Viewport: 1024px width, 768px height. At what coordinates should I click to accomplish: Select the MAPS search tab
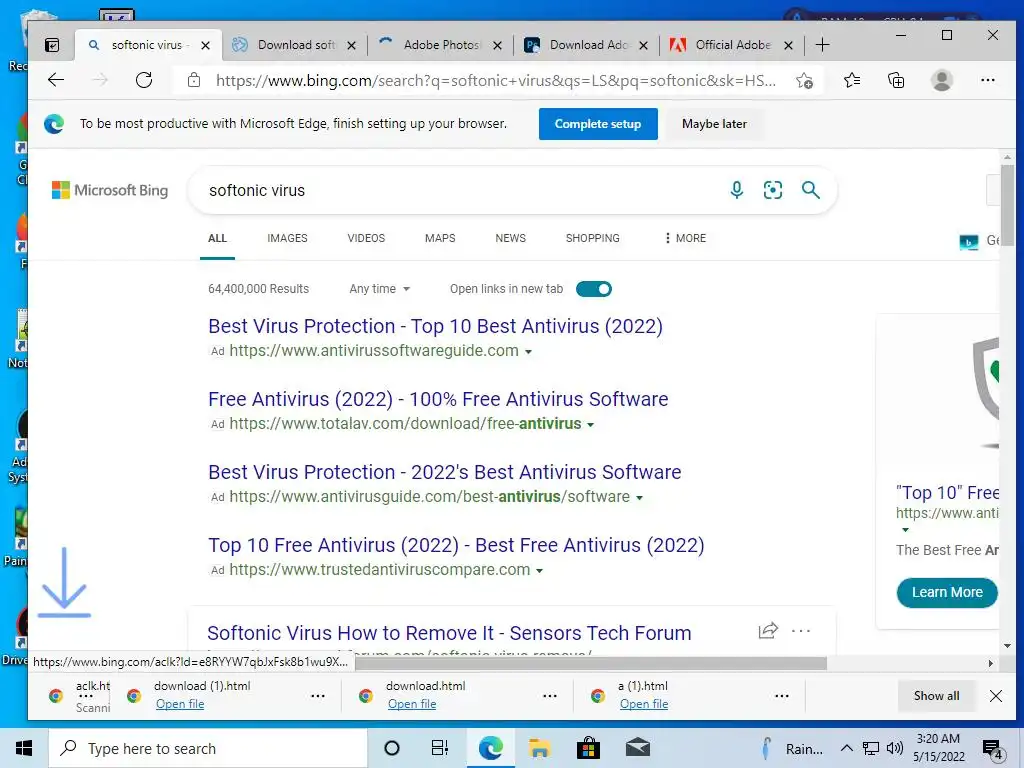(440, 238)
